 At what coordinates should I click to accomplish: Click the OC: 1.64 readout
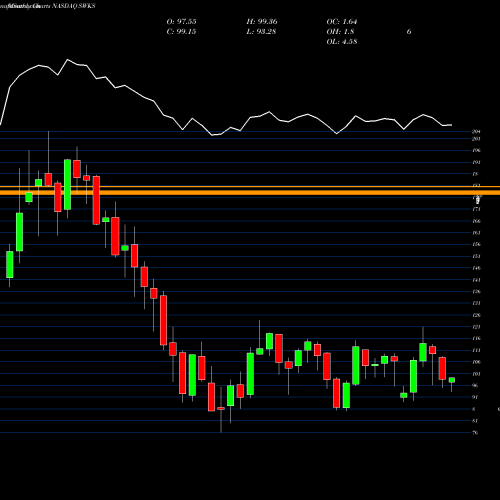point(342,22)
